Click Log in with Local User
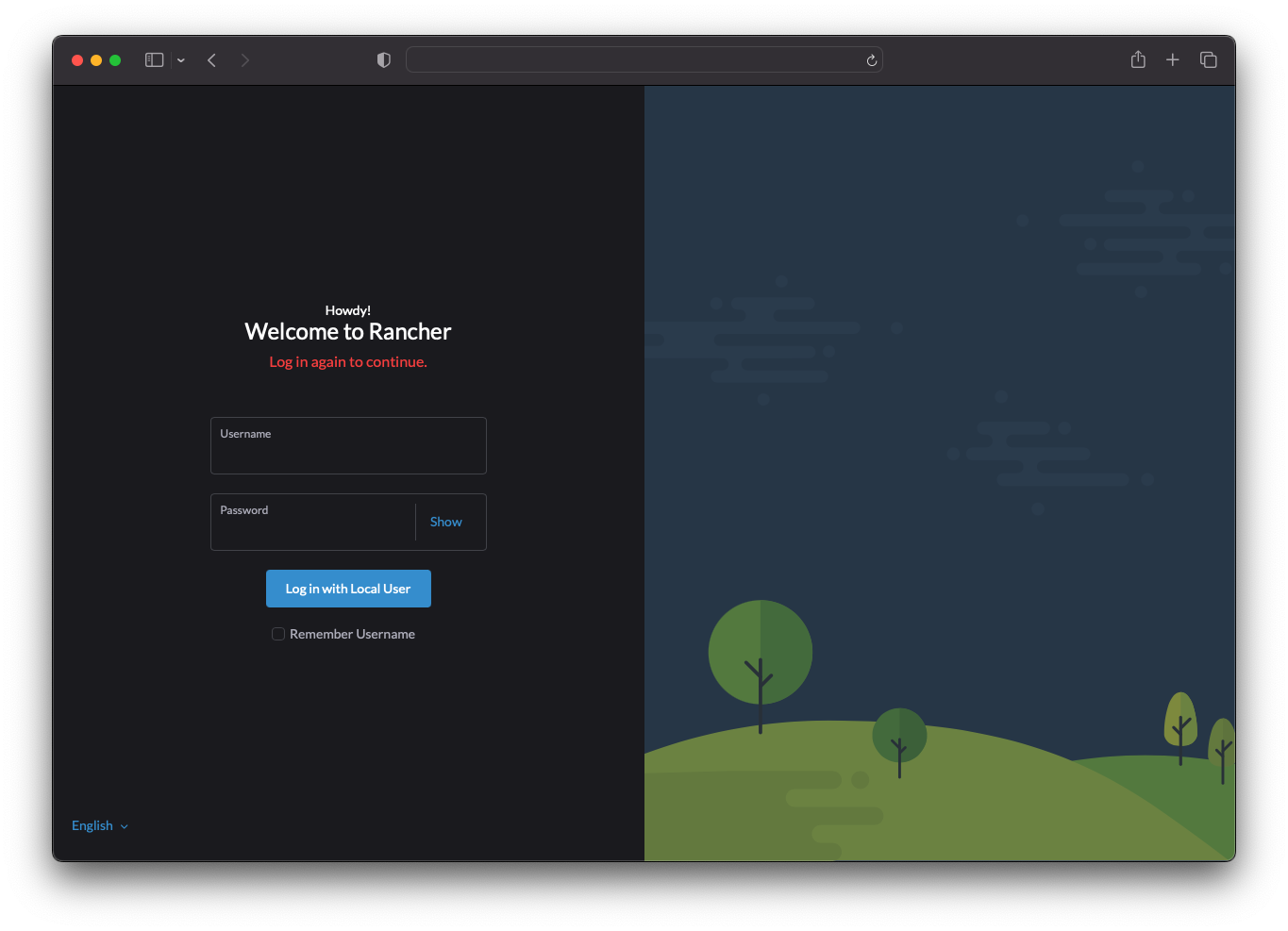The image size is (1288, 931). (347, 588)
